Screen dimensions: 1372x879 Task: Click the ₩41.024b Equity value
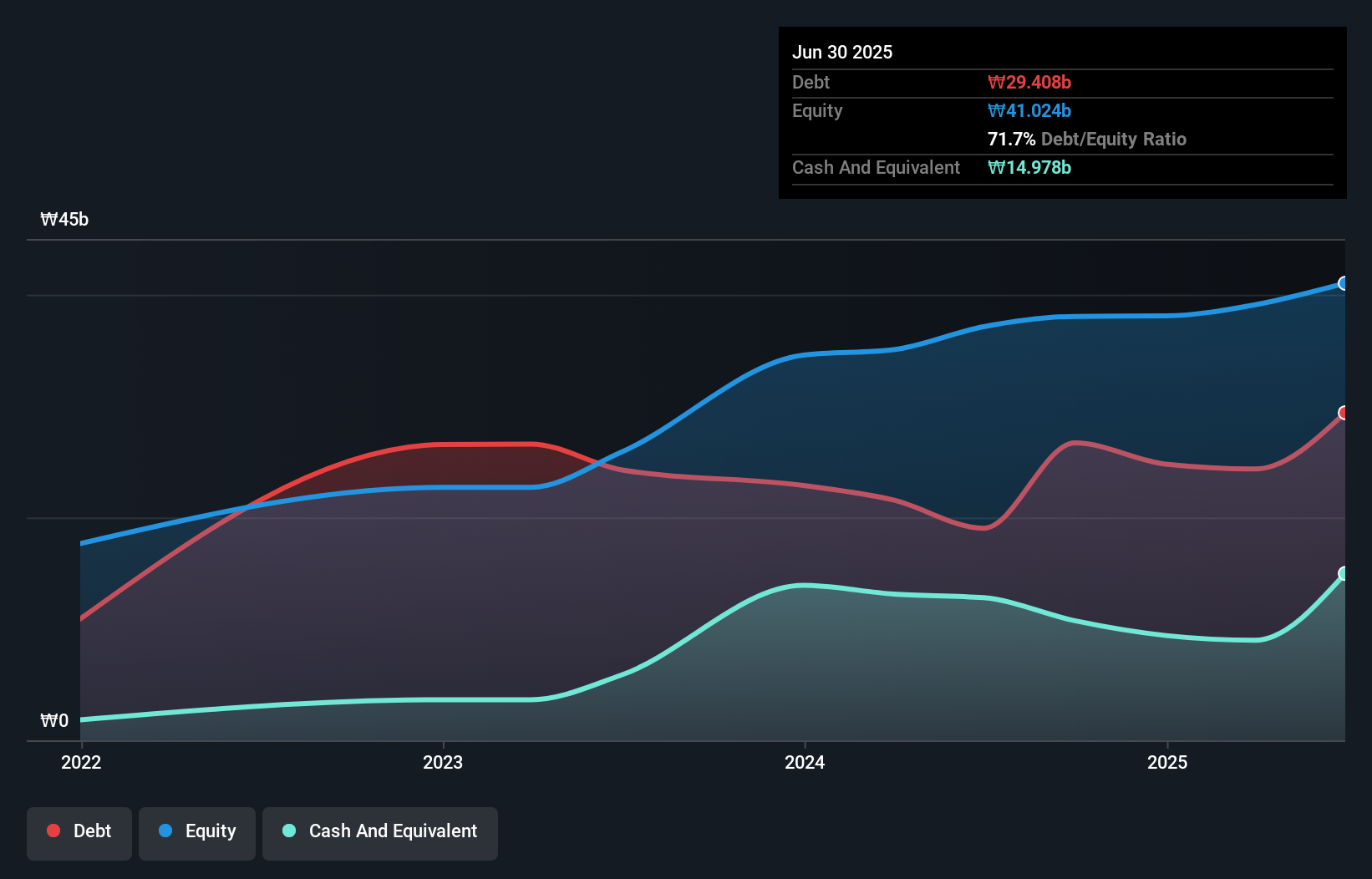click(x=1029, y=110)
